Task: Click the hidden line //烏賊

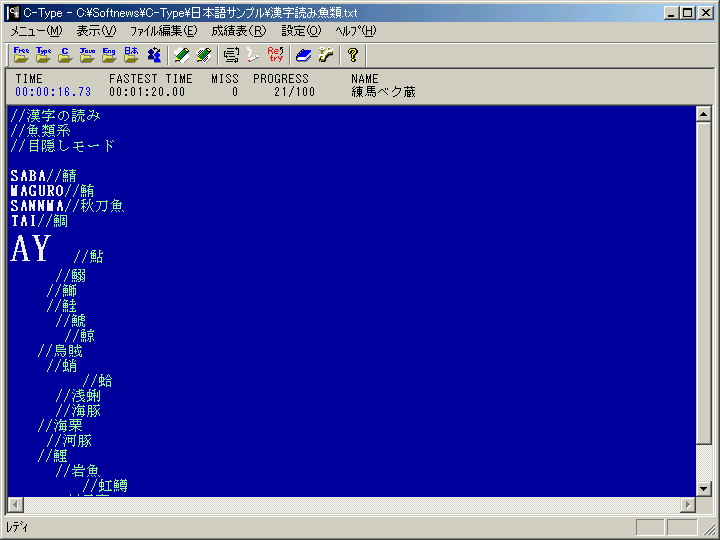Action: point(60,351)
